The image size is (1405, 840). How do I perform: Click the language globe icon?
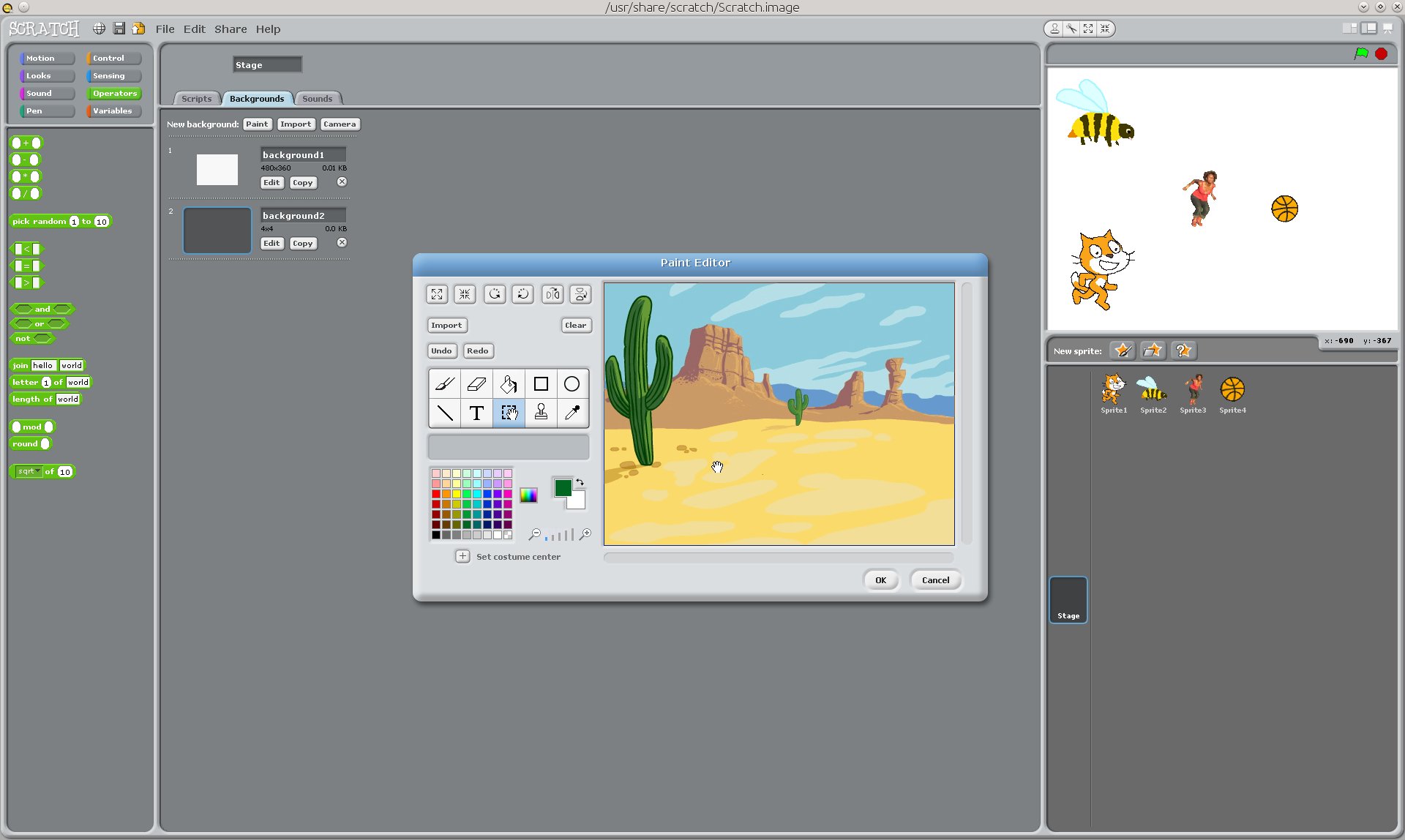(99, 29)
